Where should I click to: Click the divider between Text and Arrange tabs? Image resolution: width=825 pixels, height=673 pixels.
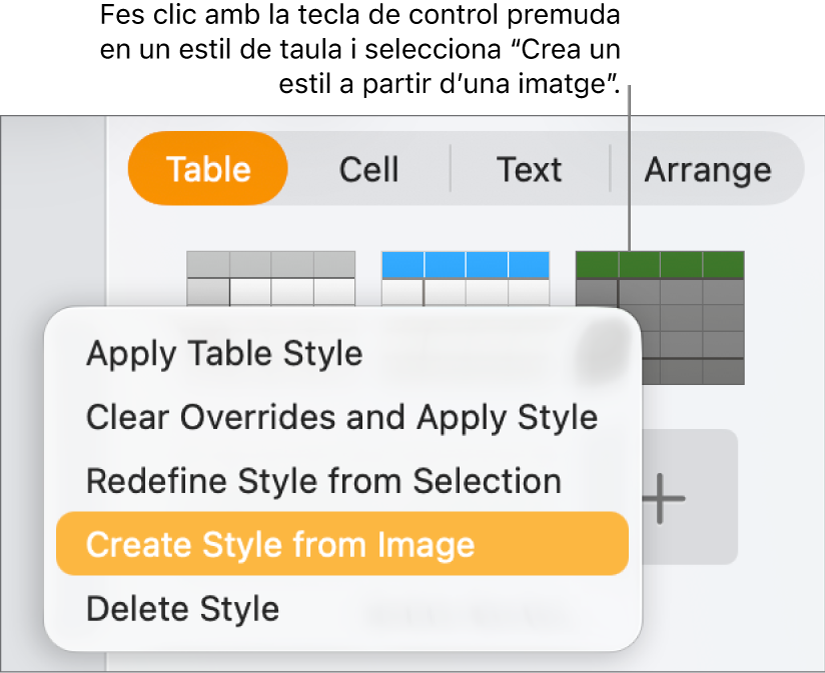[610, 169]
